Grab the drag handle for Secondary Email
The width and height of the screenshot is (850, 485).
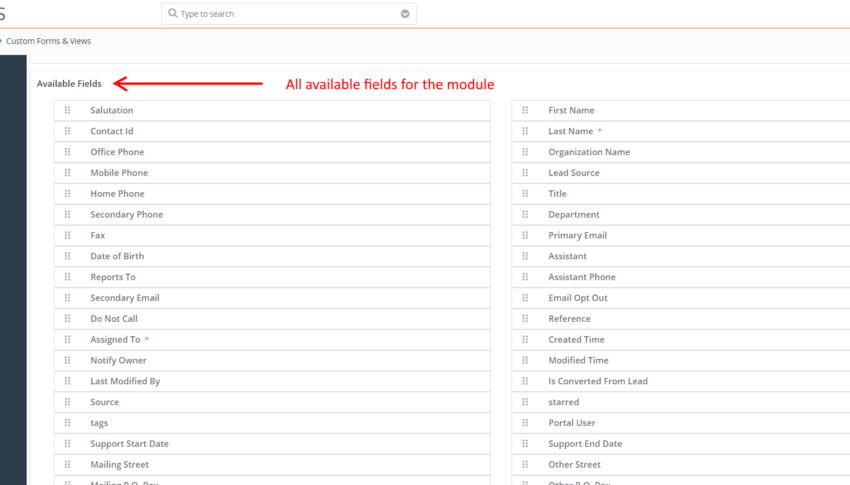coord(67,298)
